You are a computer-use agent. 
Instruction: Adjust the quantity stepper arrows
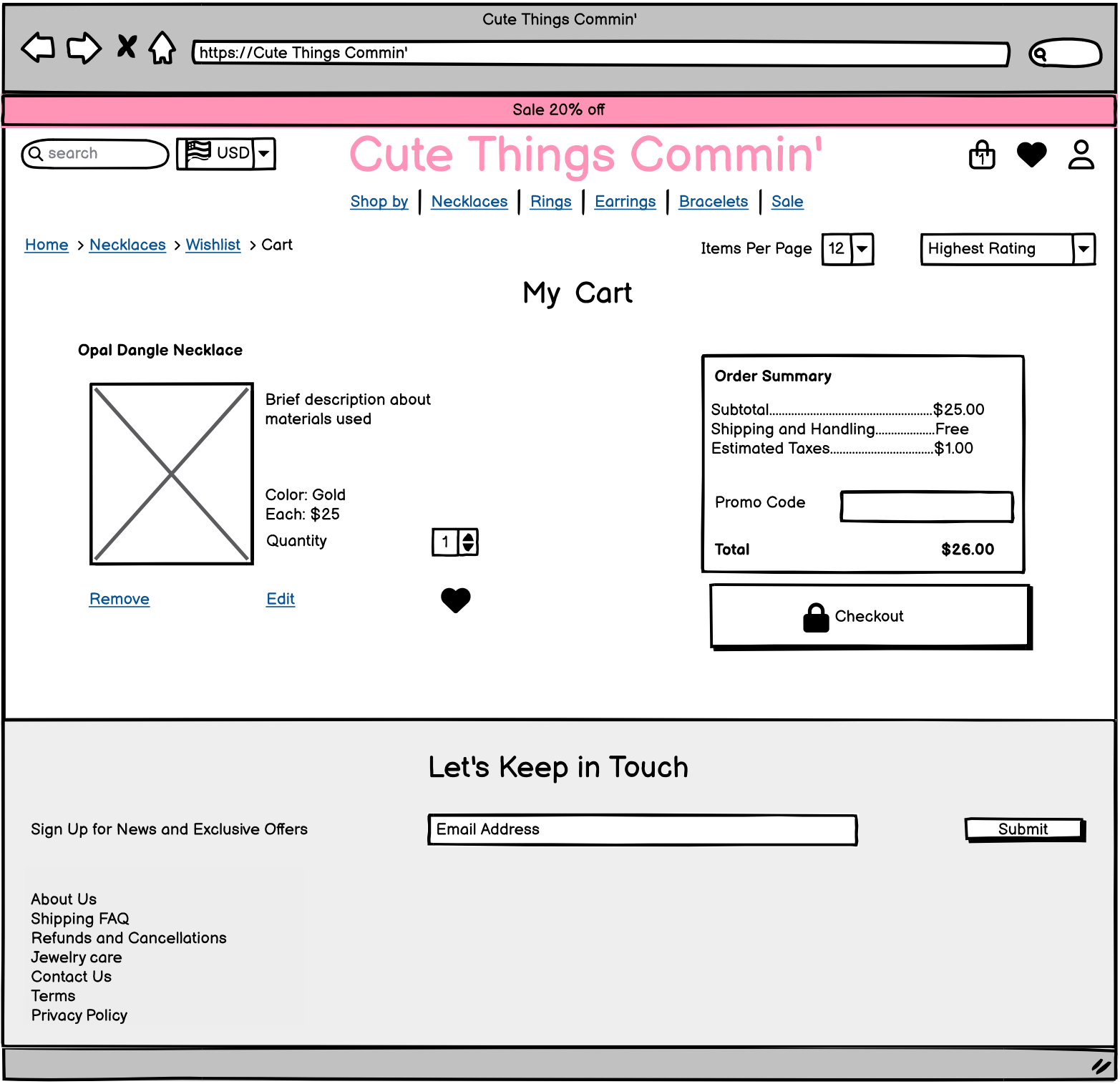tap(468, 542)
